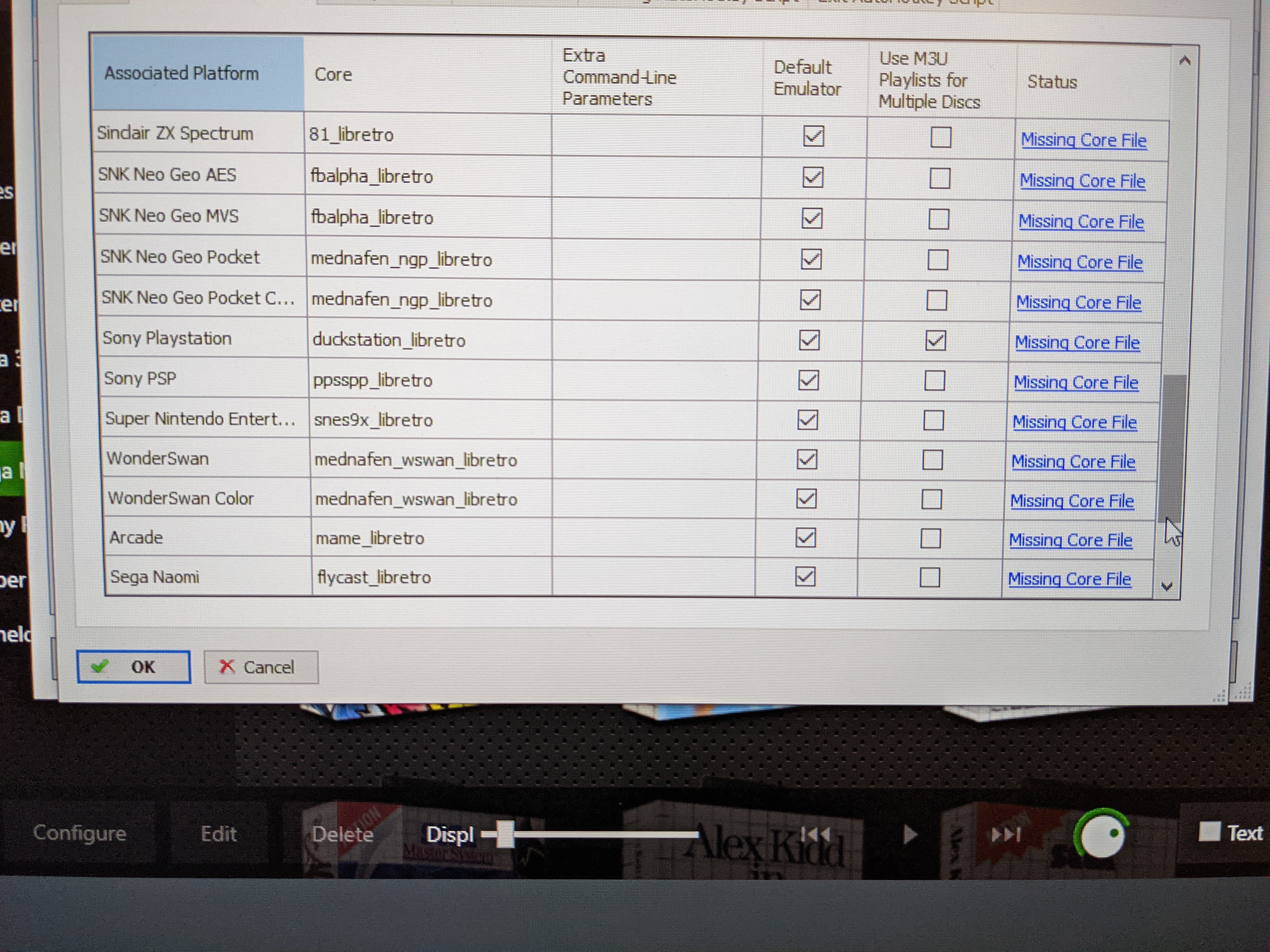Viewport: 1270px width, 952px height.
Task: Enable M3U Playlists for Arcade row
Action: point(931,538)
